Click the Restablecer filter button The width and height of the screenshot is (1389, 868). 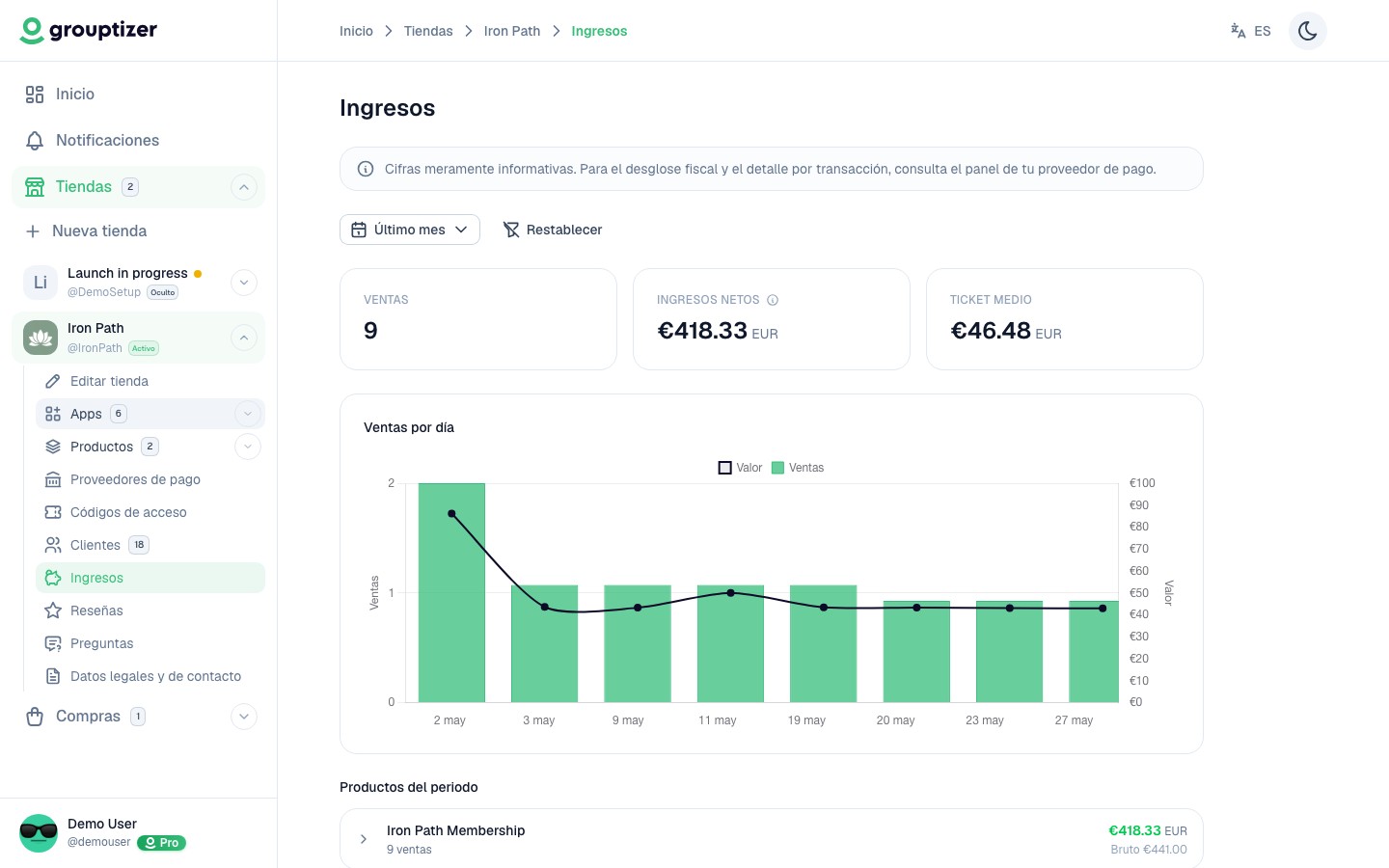(x=553, y=230)
